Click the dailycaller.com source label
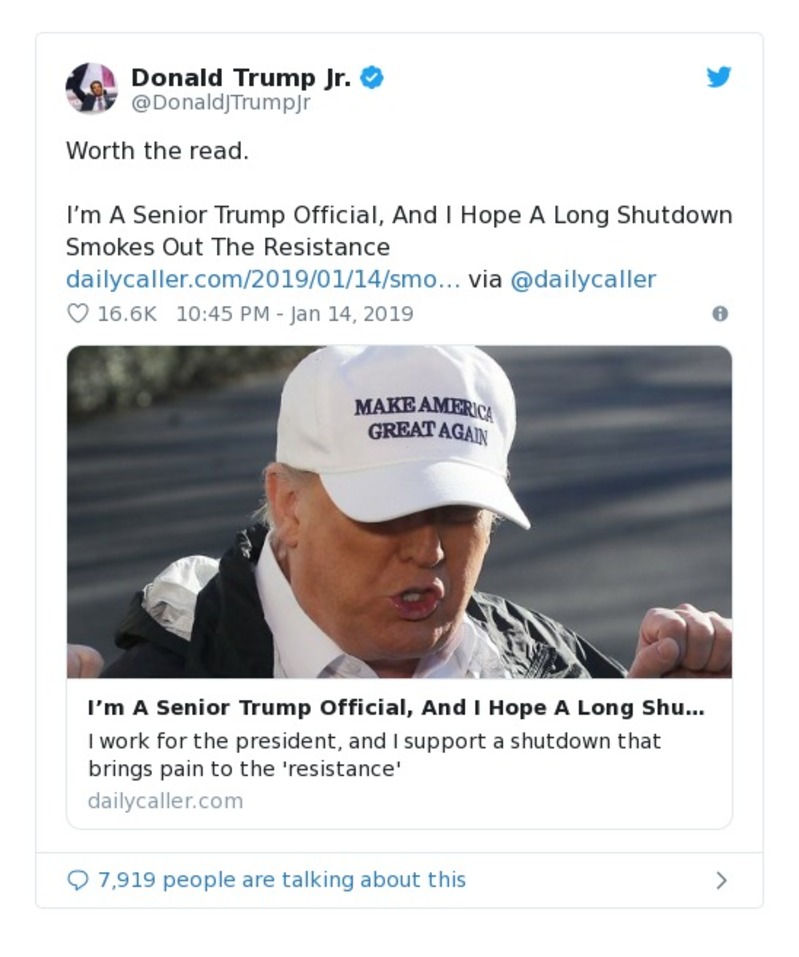Image resolution: width=799 pixels, height=957 pixels. pyautogui.click(x=165, y=800)
